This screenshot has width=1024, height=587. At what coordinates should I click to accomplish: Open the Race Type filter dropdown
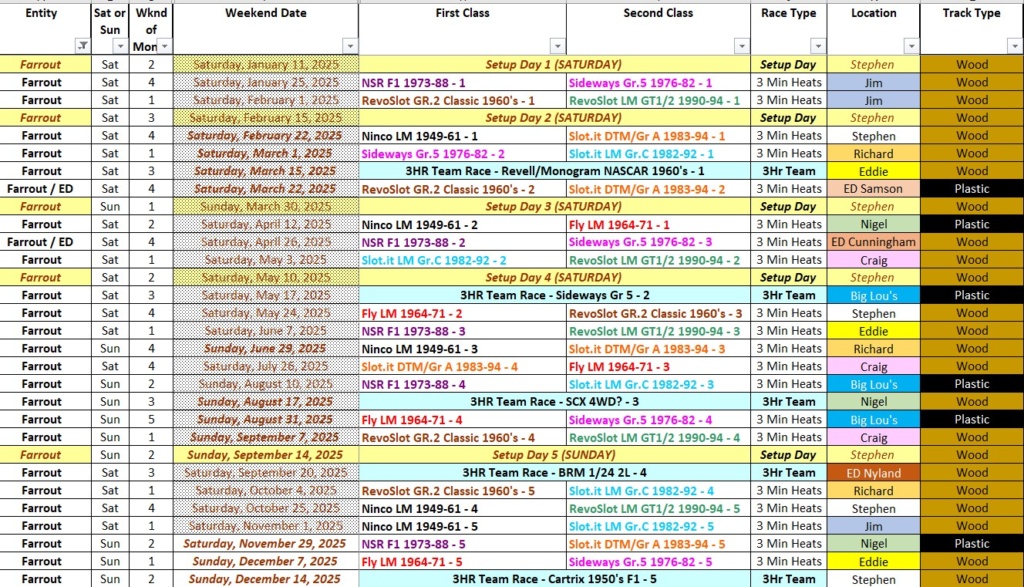pos(819,46)
